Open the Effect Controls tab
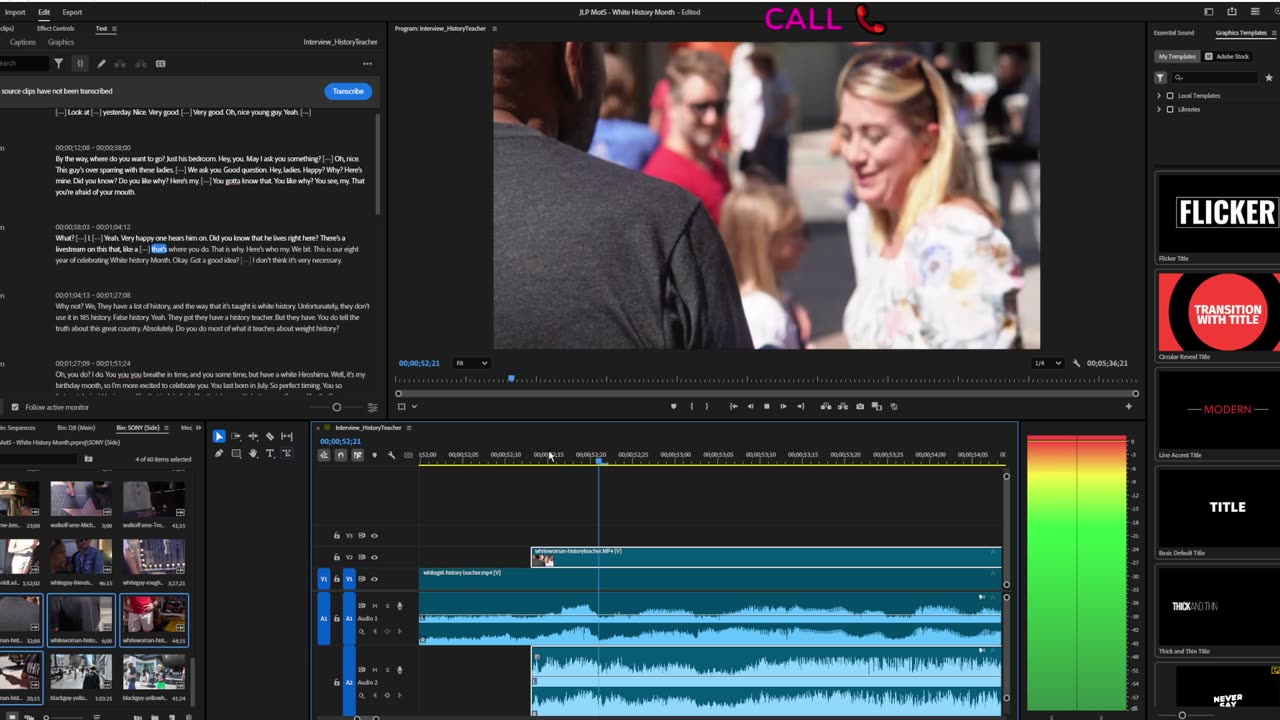The image size is (1280, 720). [55, 29]
